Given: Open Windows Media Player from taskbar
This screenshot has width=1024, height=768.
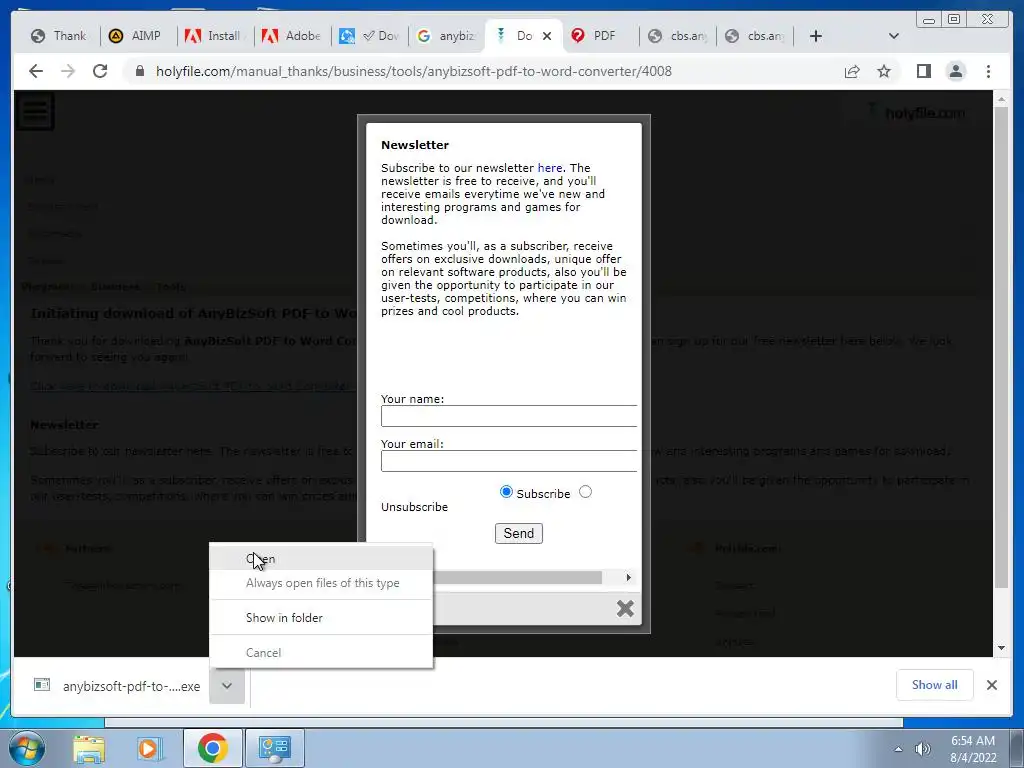Looking at the screenshot, I should point(150,748).
